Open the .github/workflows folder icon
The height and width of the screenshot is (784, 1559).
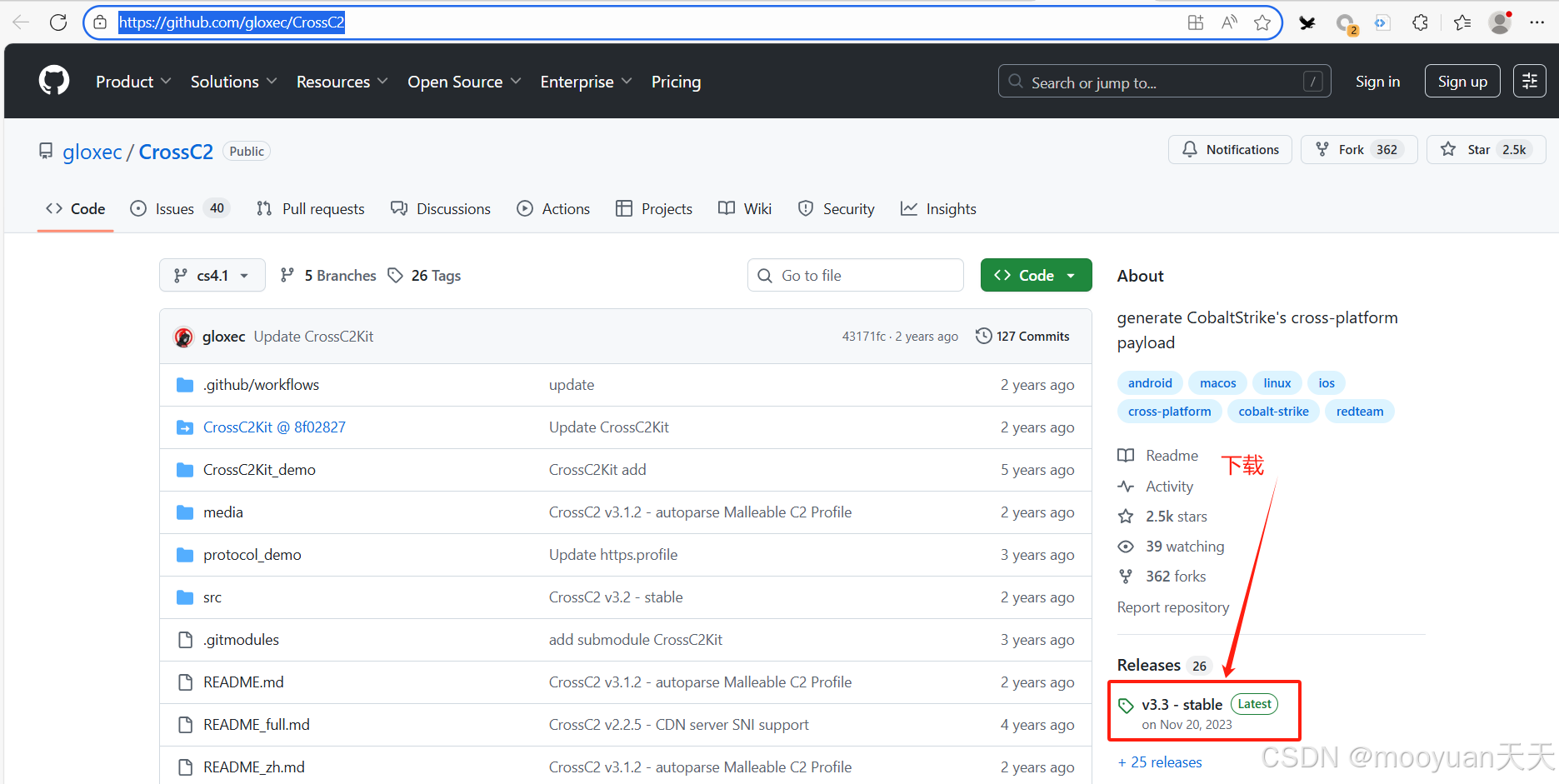pos(185,385)
